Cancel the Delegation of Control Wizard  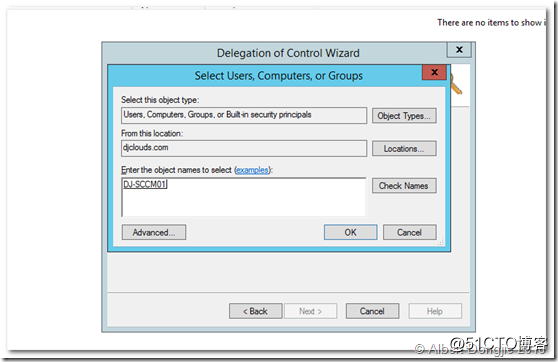(372, 311)
